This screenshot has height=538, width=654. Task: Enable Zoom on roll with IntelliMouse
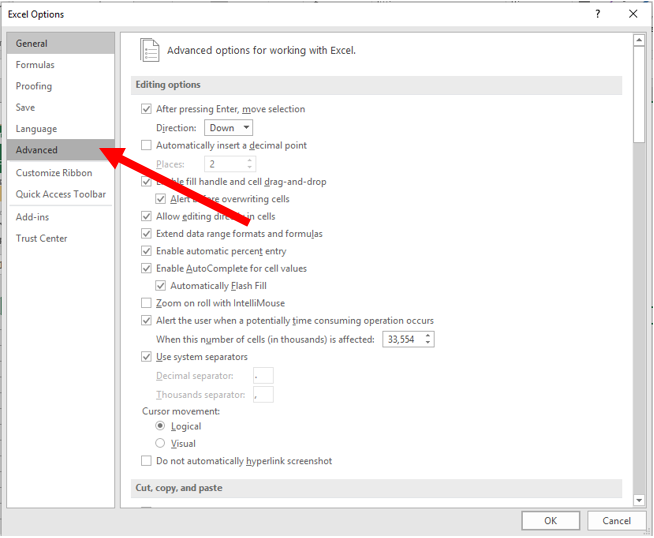coord(146,303)
